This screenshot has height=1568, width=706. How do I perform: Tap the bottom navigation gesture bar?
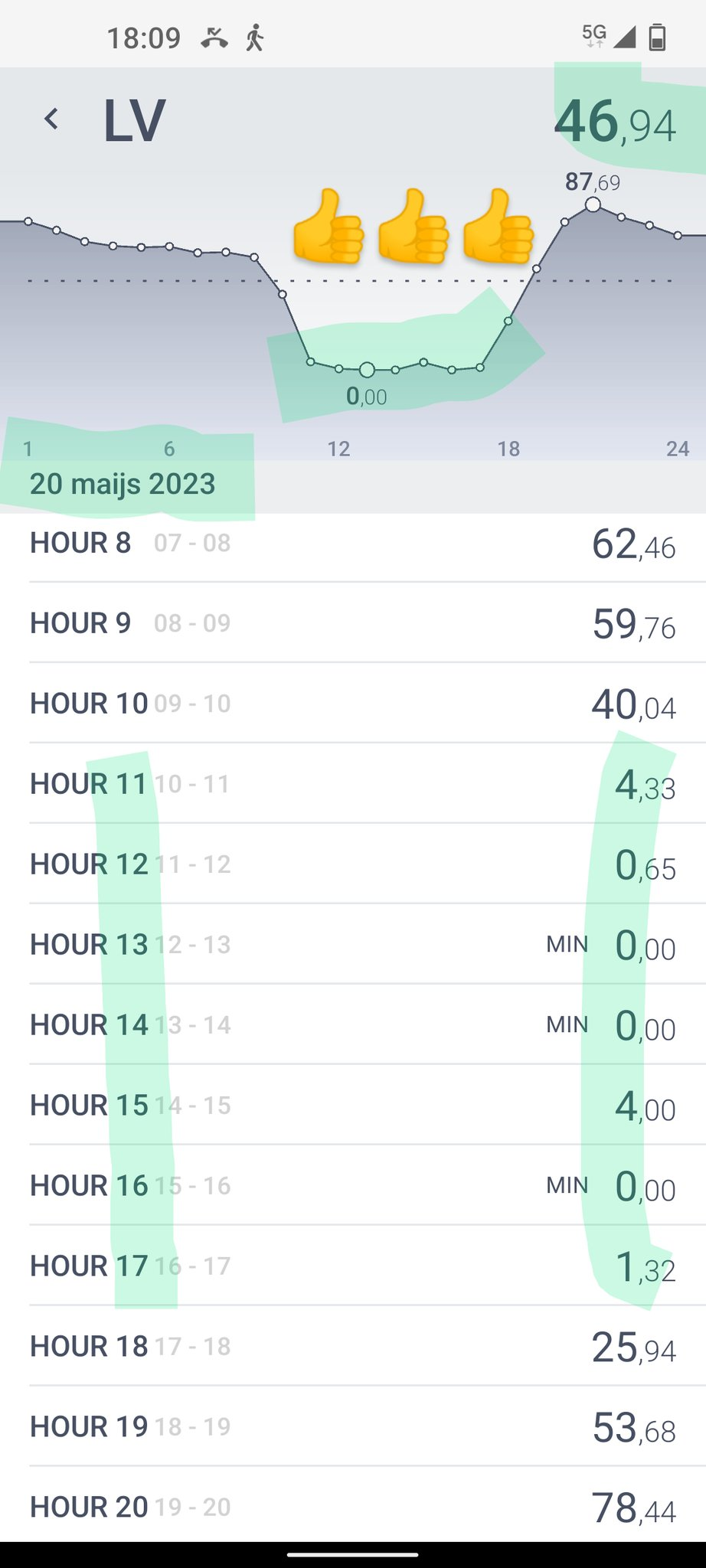coord(353,1554)
